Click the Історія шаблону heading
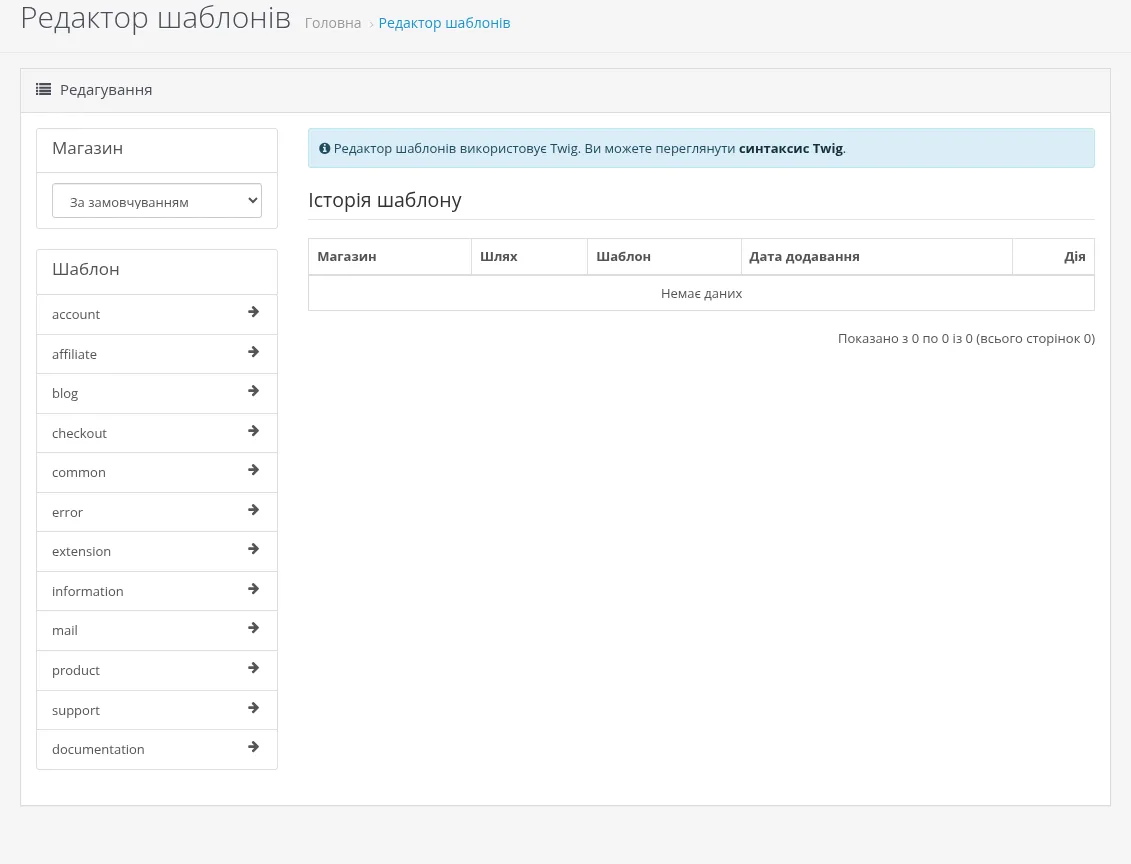The width and height of the screenshot is (1131, 864). [384, 200]
